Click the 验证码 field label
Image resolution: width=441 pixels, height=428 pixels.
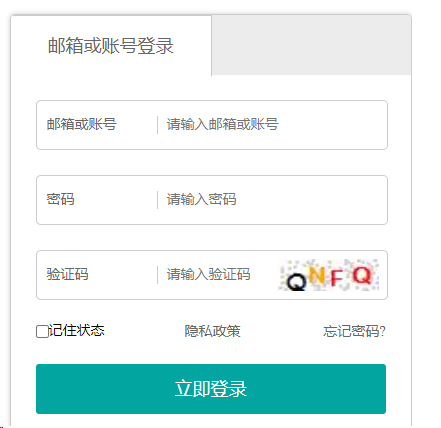pos(68,274)
